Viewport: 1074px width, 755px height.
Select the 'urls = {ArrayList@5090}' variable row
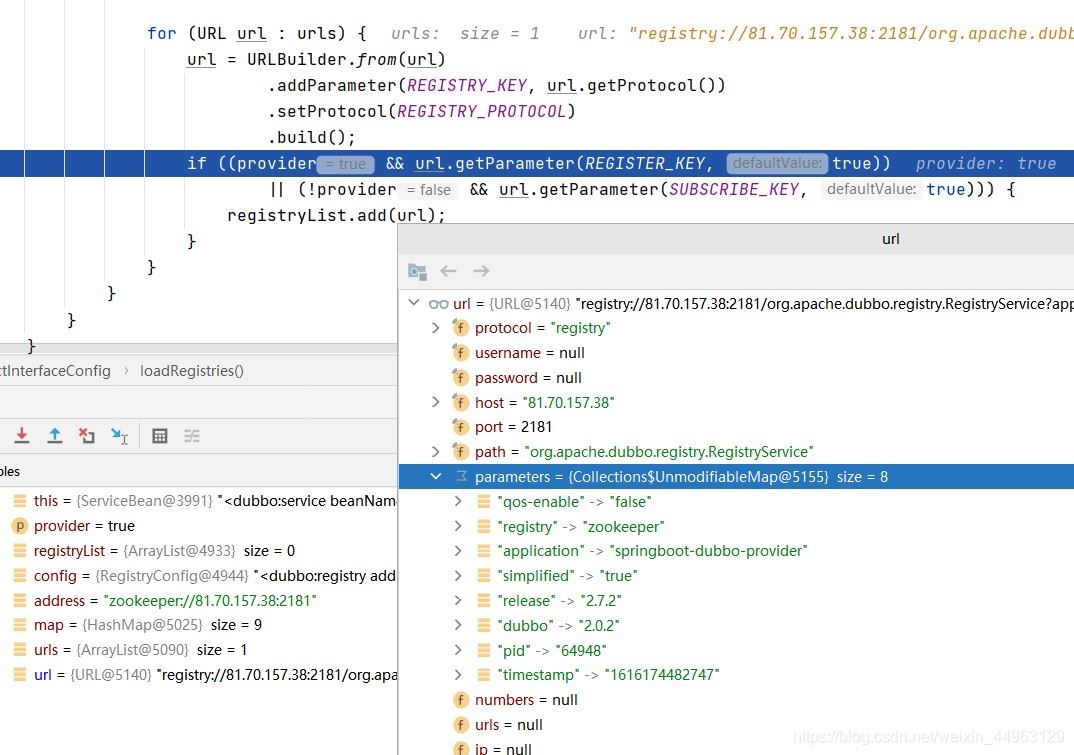tap(199, 649)
